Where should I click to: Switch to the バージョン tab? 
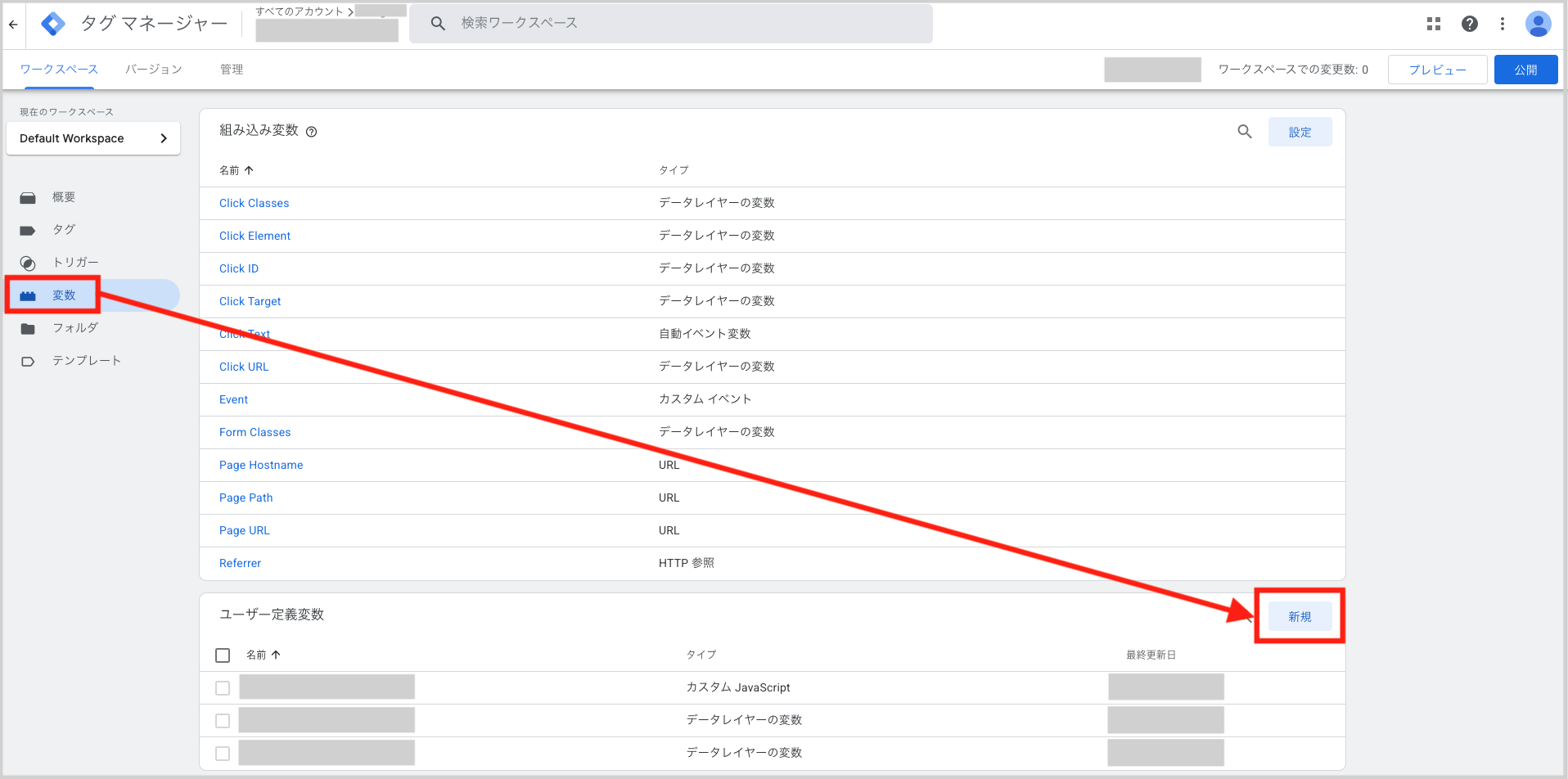[154, 70]
